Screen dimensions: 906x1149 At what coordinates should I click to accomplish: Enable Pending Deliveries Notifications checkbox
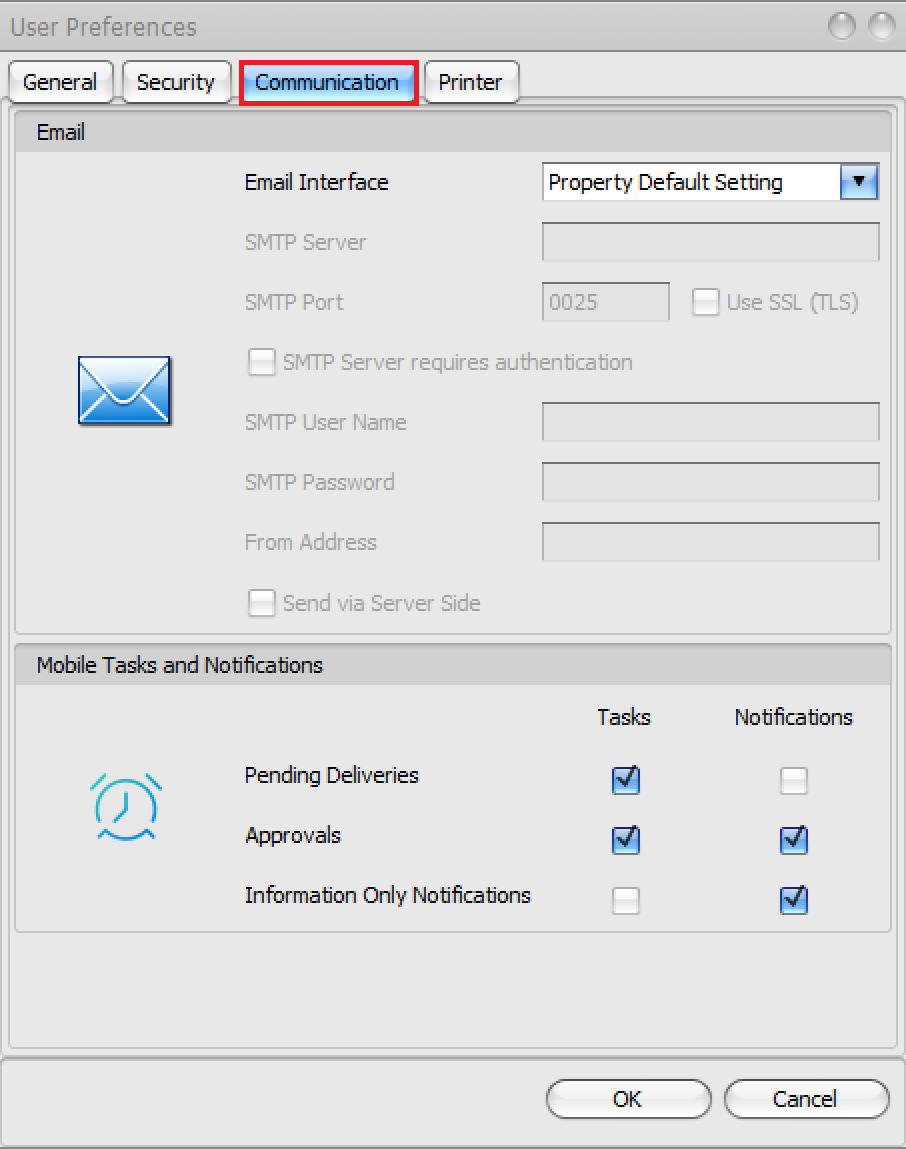794,780
